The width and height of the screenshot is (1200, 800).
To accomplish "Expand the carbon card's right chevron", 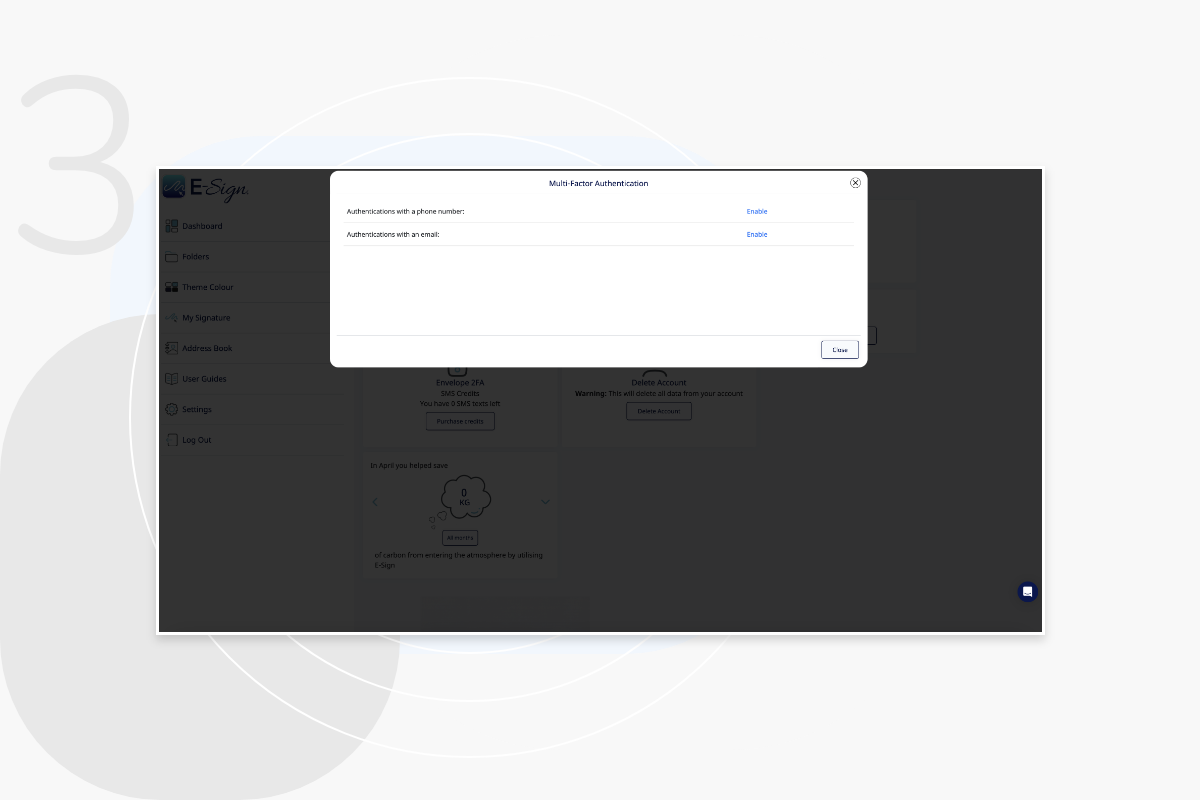I will (x=545, y=502).
